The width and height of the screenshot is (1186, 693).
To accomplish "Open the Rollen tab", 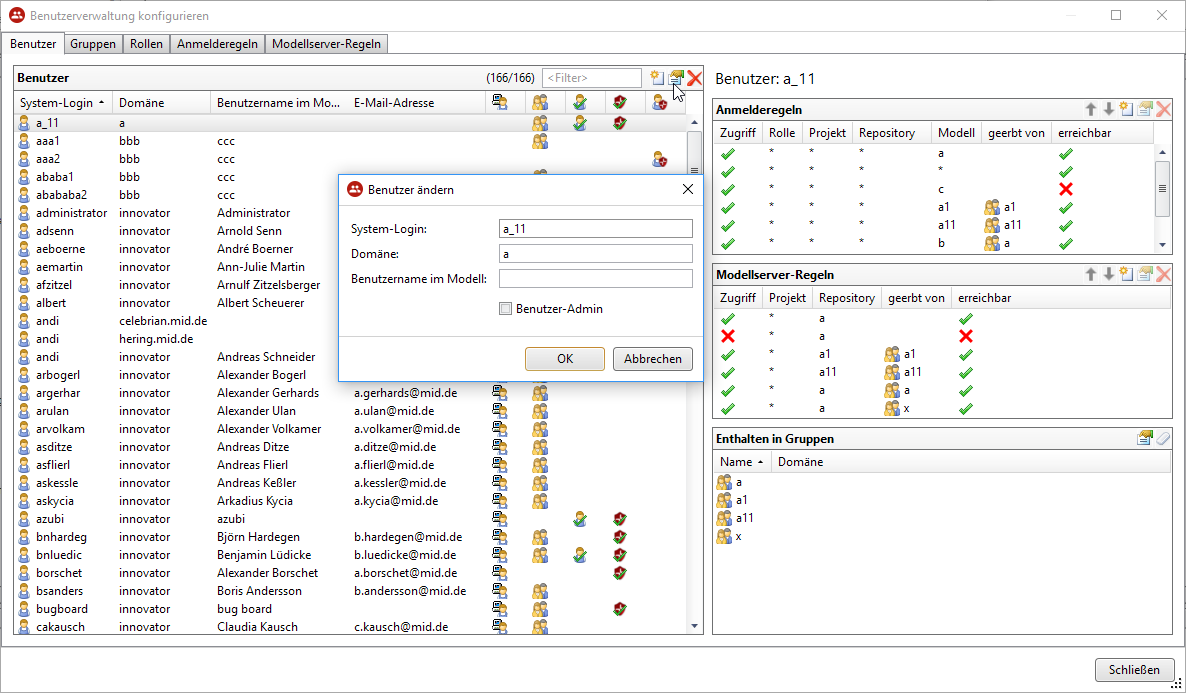I will point(146,44).
